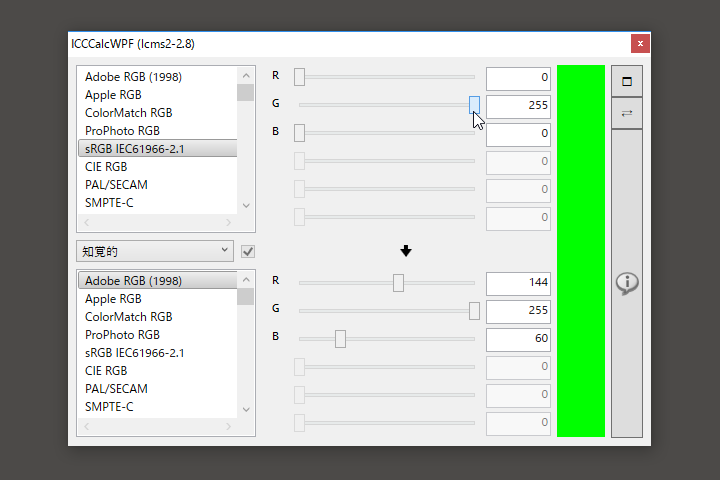The width and height of the screenshot is (720, 480).
Task: Click the source list scroll up arrow
Action: tap(246, 75)
